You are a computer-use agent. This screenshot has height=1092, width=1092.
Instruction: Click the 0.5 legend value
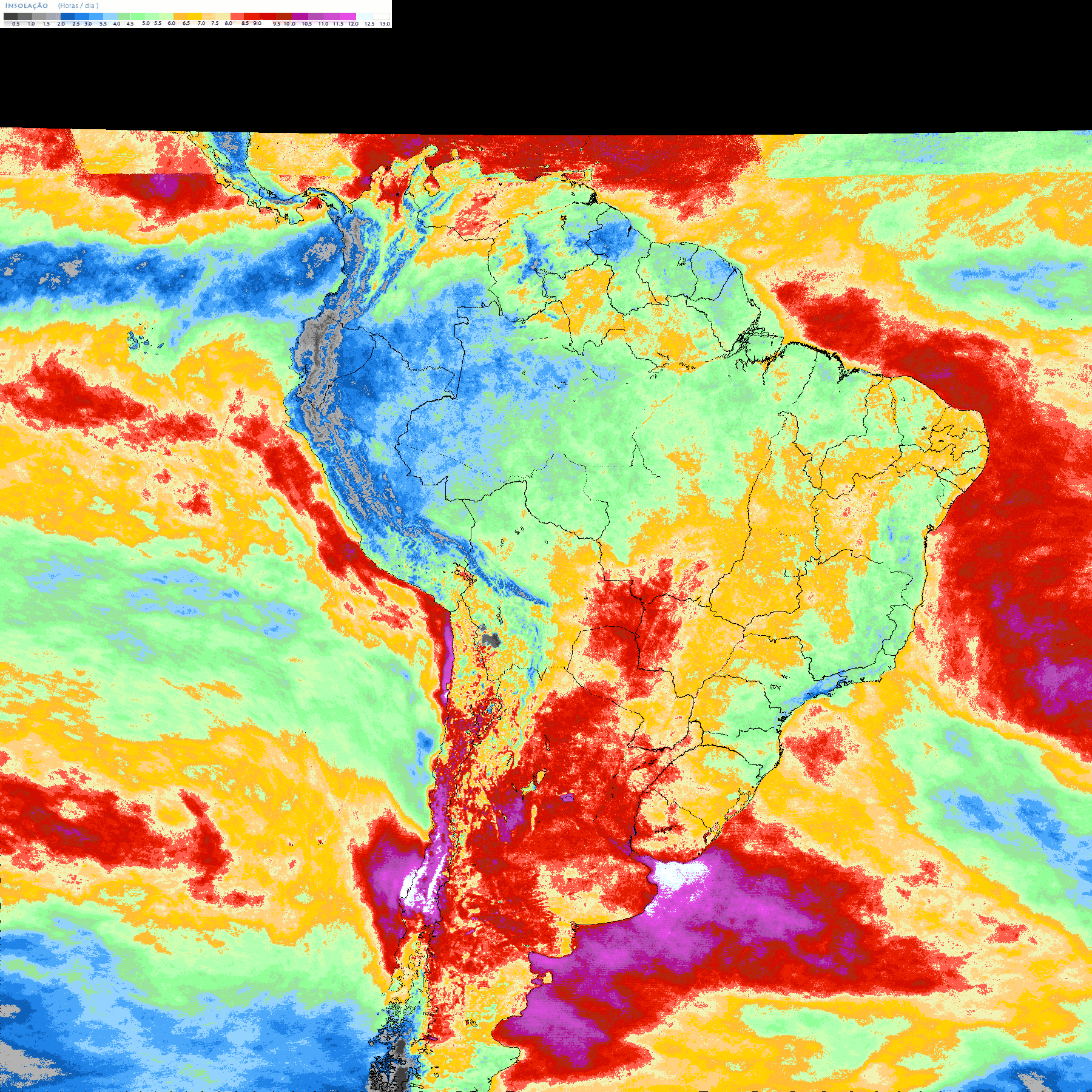pos(16,24)
